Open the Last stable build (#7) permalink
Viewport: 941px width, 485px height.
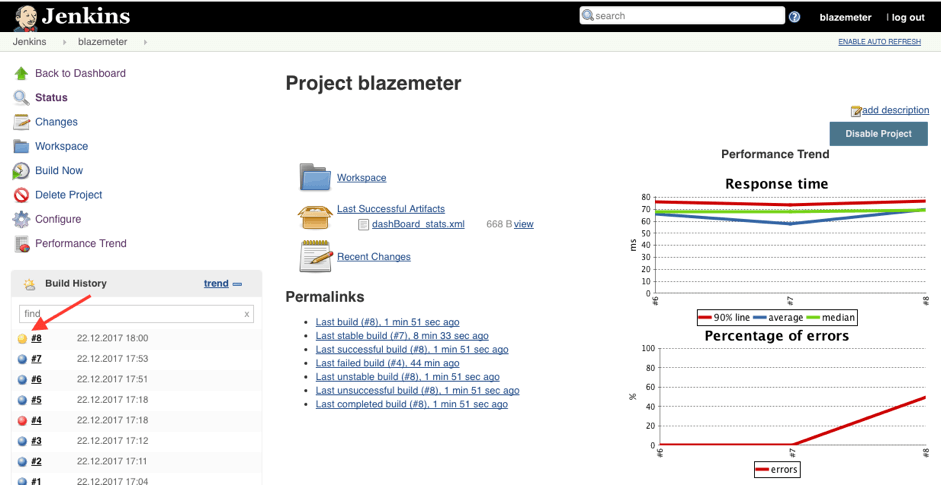[402, 336]
